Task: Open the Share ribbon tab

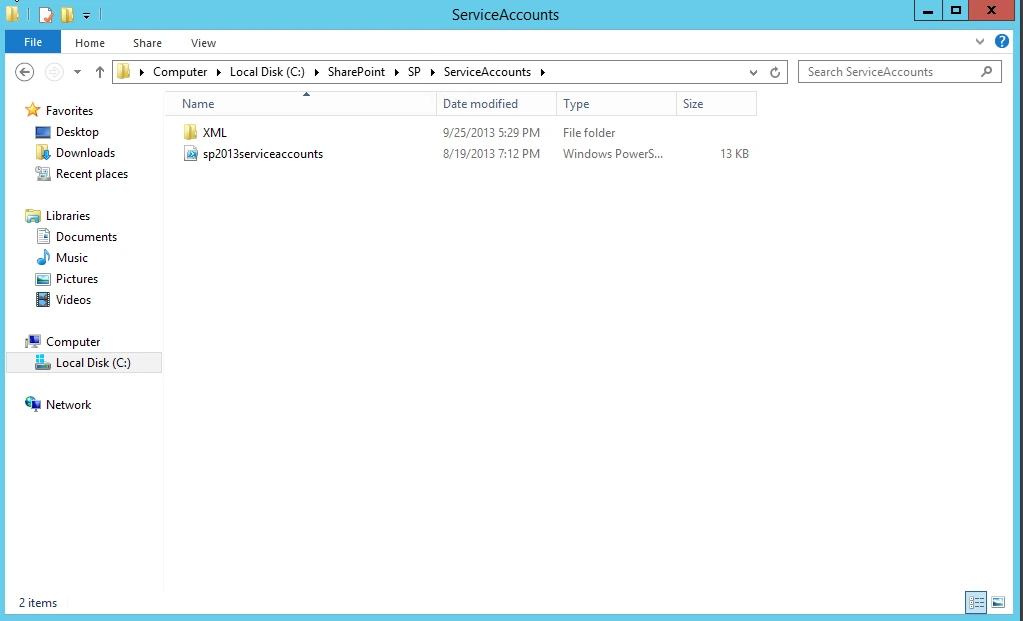Action: pyautogui.click(x=147, y=42)
